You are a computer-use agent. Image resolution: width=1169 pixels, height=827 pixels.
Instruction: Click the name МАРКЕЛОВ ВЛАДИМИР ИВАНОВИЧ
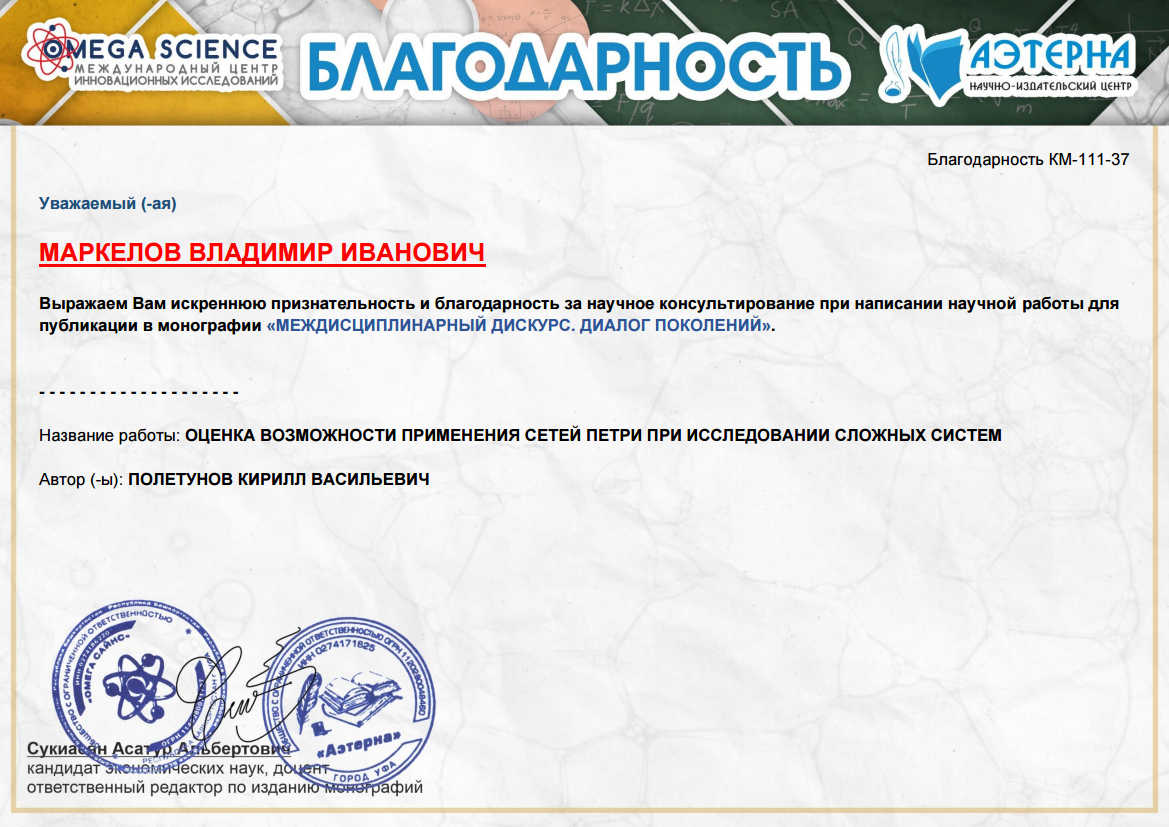[x=262, y=252]
